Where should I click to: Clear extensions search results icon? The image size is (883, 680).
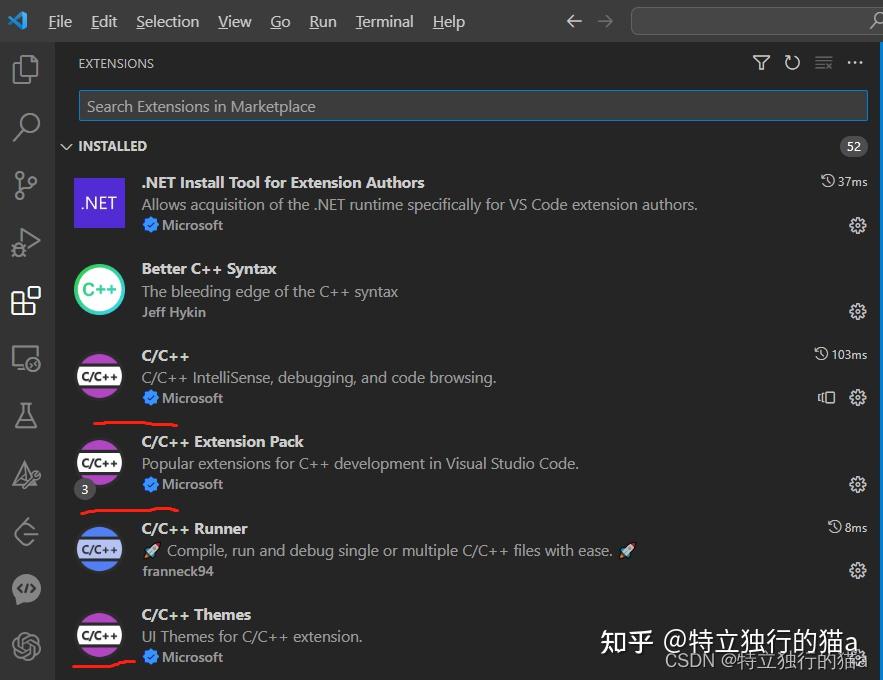(823, 62)
